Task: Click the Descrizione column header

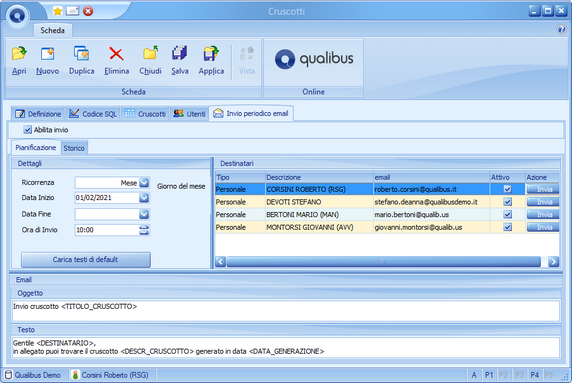Action: point(319,177)
